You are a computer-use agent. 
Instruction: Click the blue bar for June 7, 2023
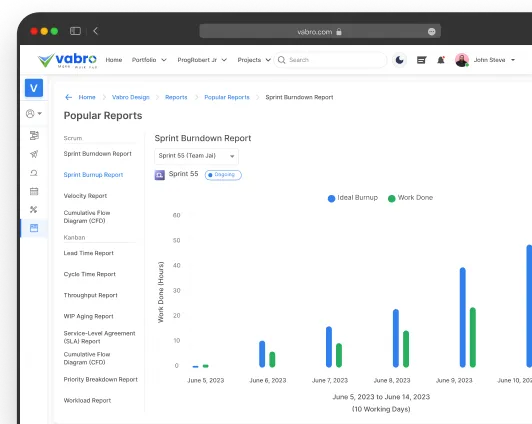329,347
